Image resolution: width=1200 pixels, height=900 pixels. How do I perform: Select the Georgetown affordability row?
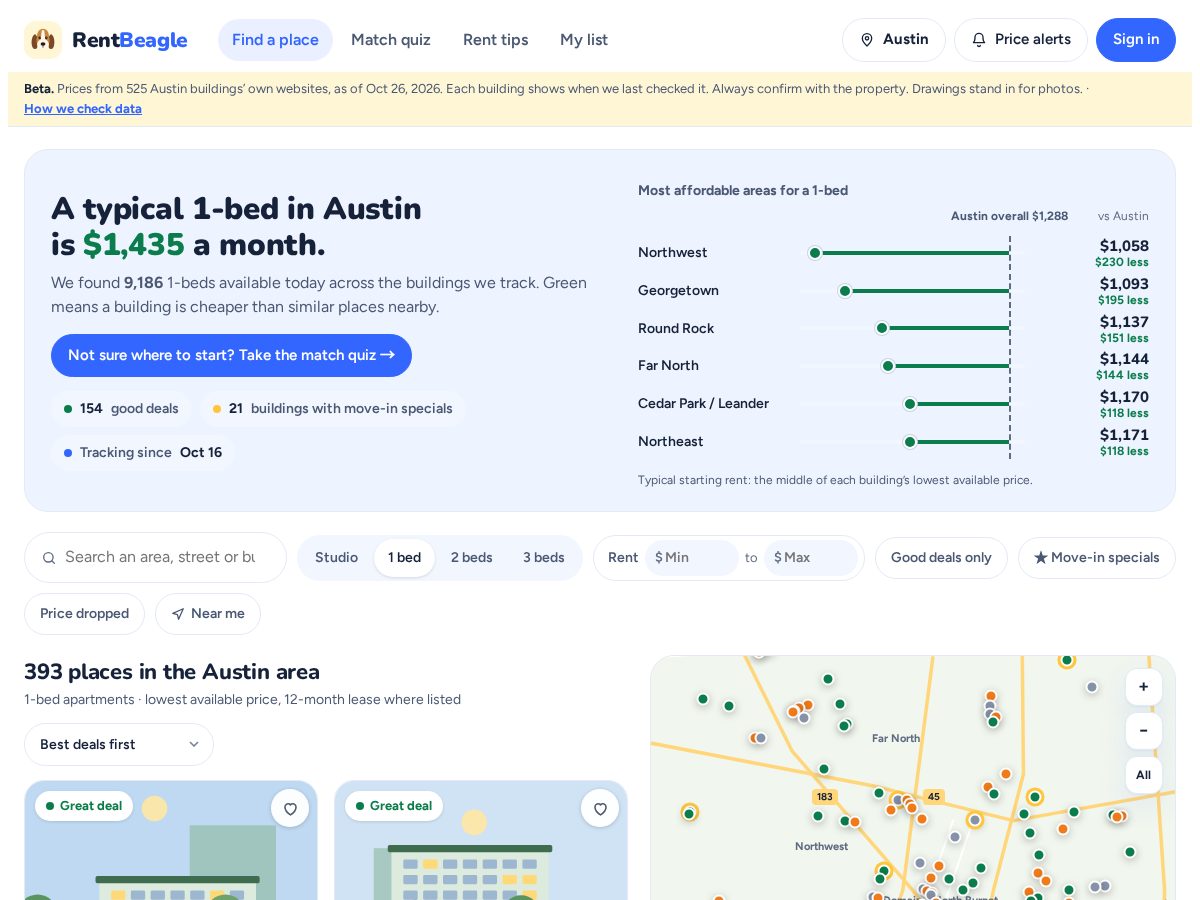pyautogui.click(x=893, y=291)
